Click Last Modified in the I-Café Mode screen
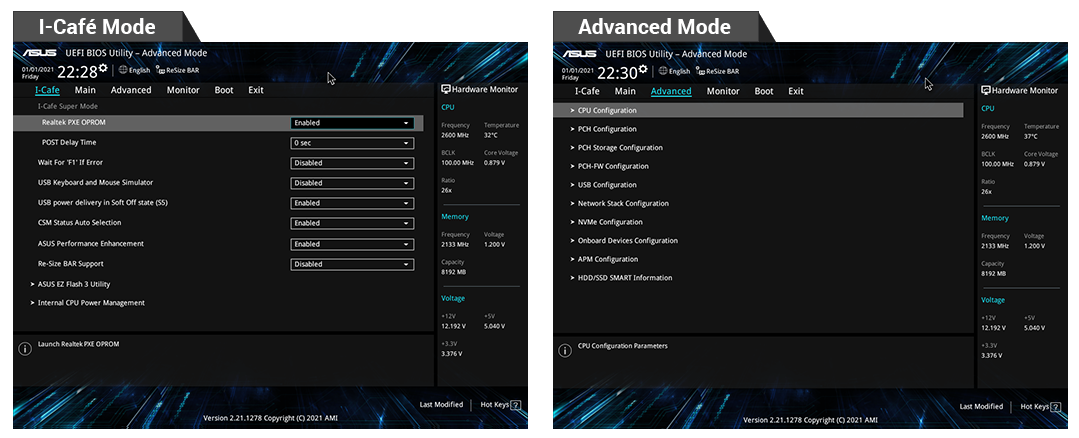 [441, 405]
